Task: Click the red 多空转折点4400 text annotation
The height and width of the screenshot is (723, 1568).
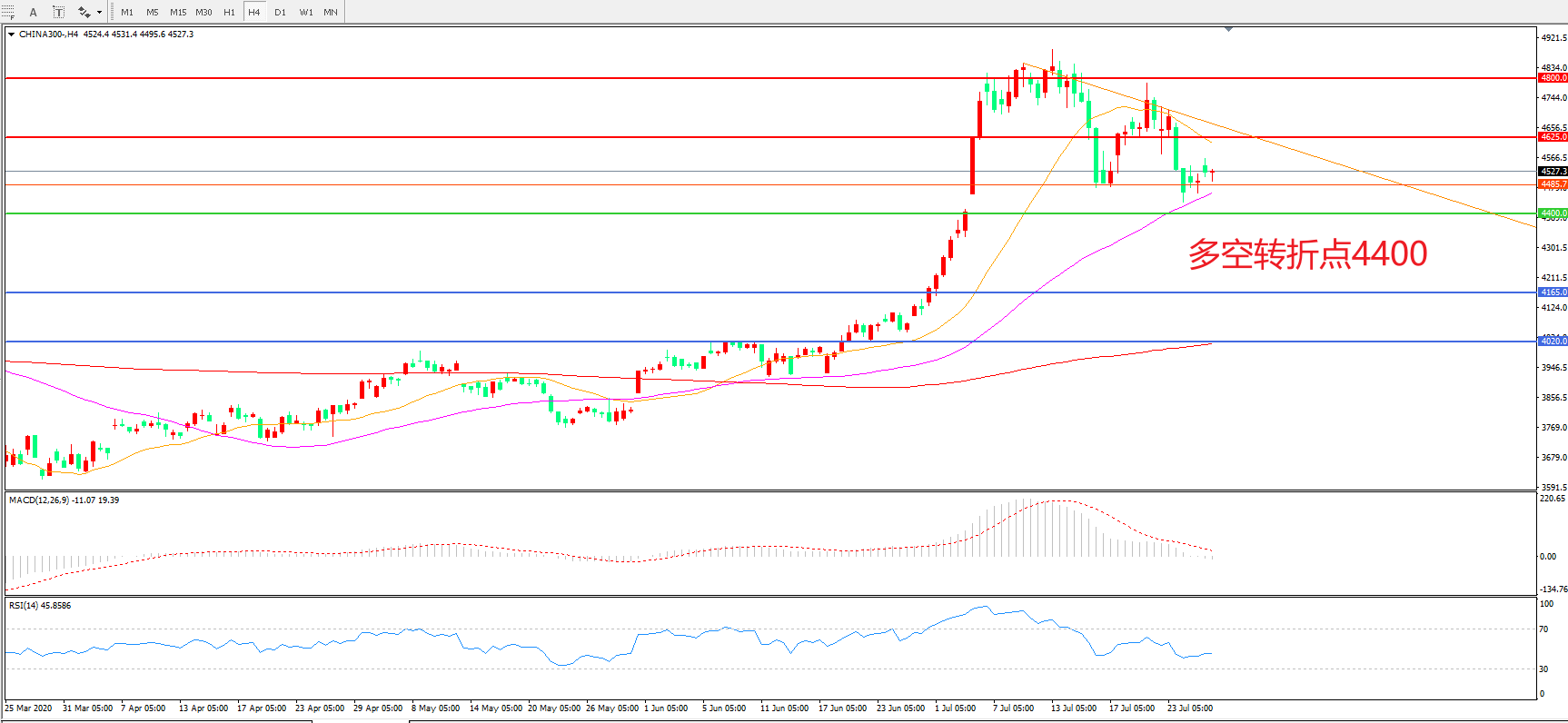Action: [1307, 254]
